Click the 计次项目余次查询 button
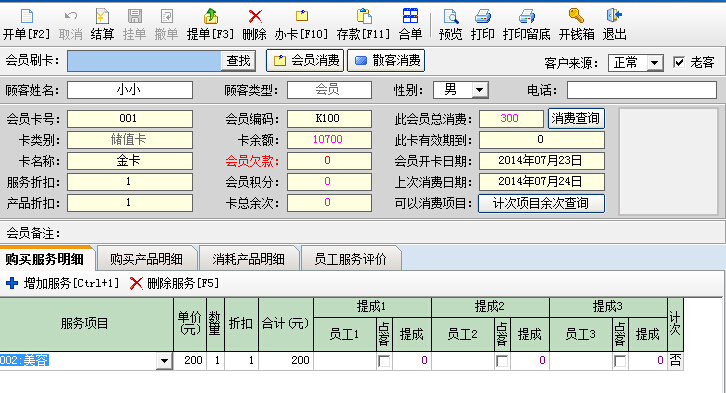The height and width of the screenshot is (393, 726). point(541,203)
